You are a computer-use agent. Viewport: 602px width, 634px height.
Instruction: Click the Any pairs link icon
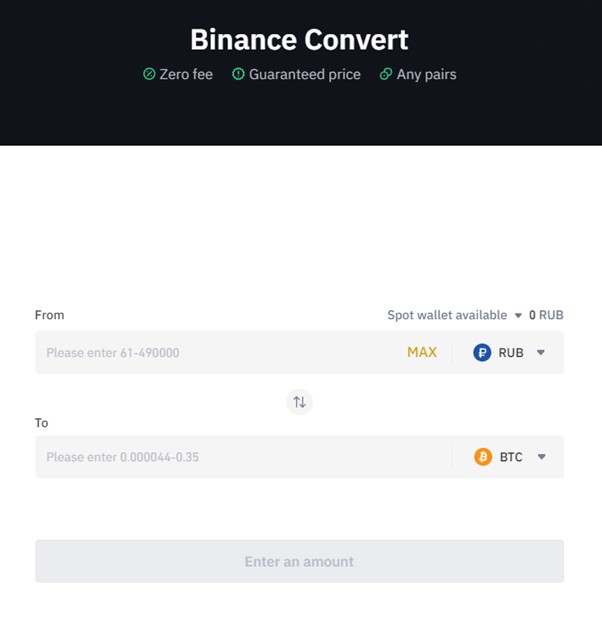(386, 74)
